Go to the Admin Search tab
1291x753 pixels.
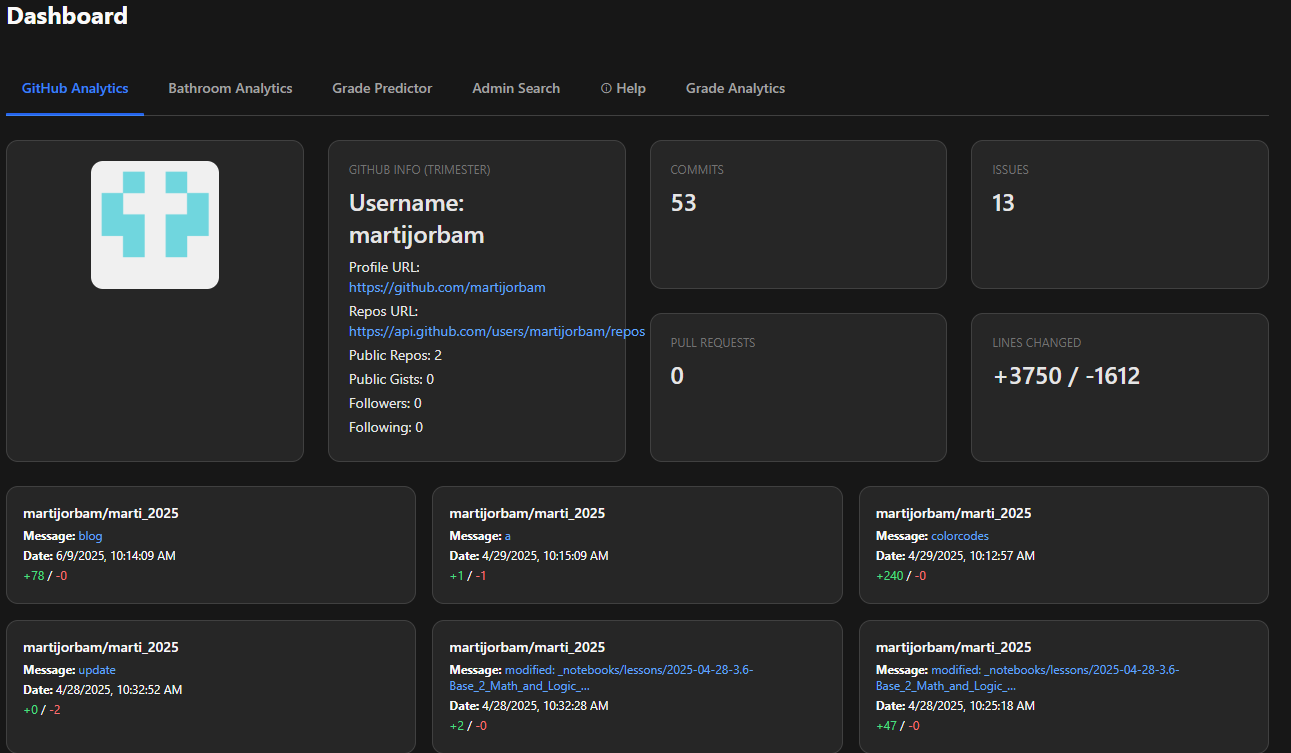516,88
